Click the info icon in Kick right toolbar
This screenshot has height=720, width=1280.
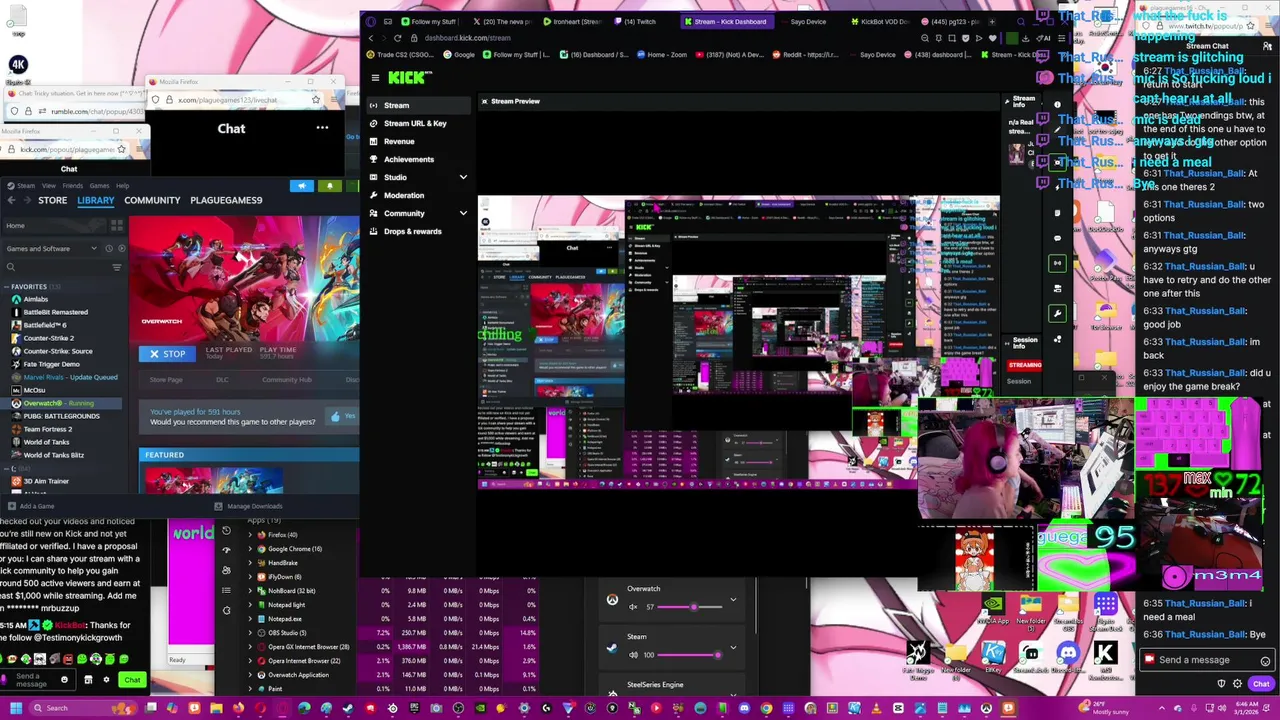1057,105
